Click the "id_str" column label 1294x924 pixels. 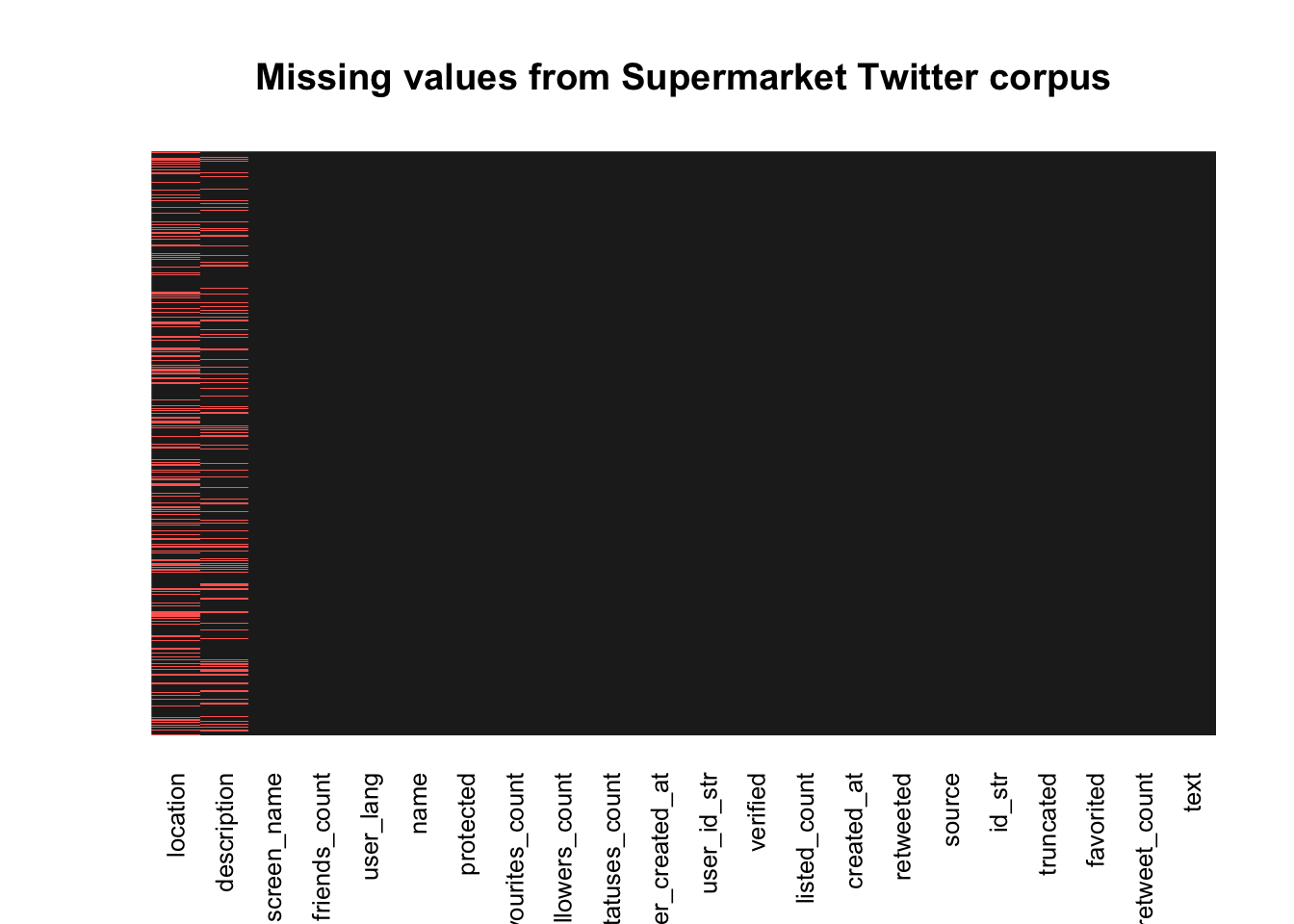pyautogui.click(x=1001, y=802)
